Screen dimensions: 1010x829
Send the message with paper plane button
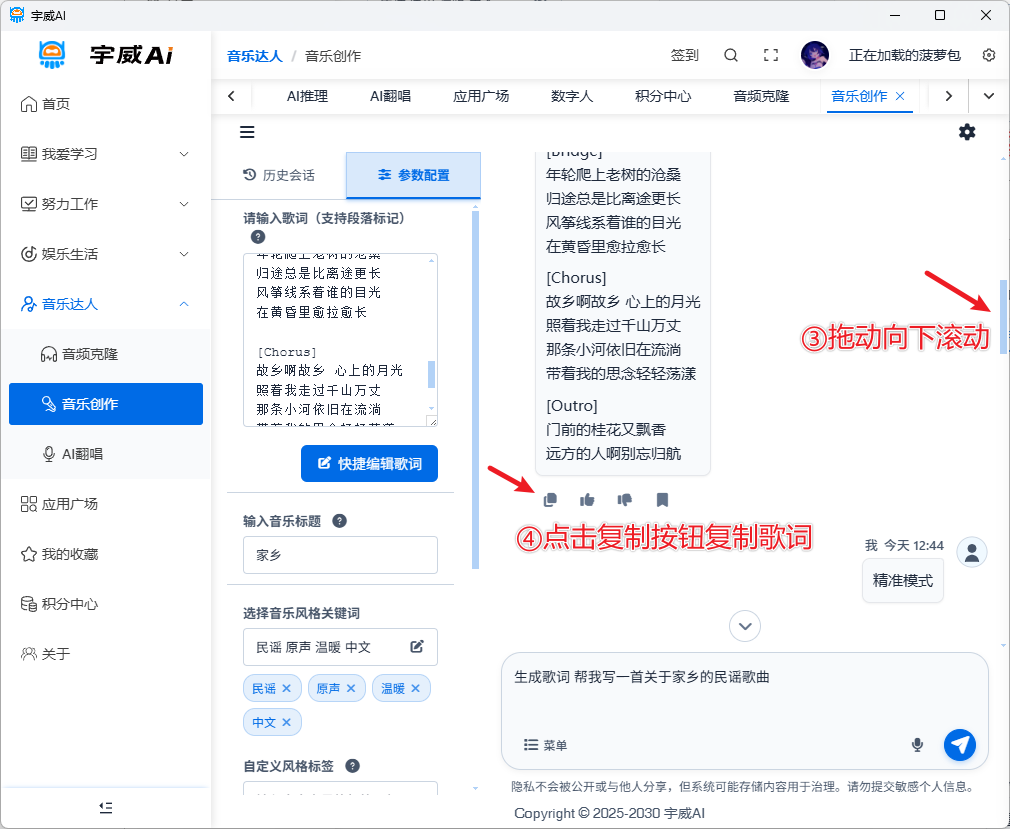[960, 744]
